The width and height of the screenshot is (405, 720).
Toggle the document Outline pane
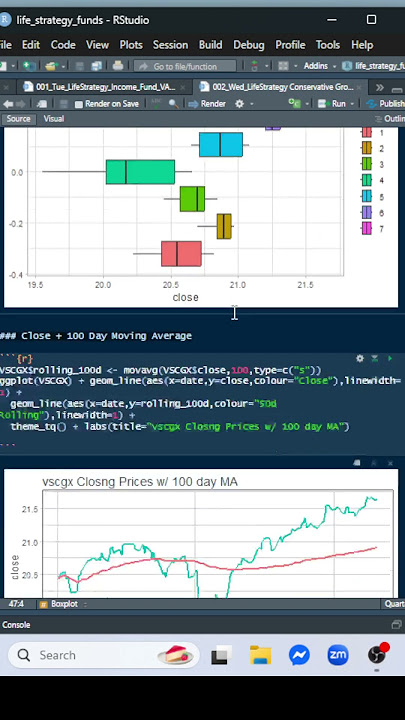(x=390, y=119)
